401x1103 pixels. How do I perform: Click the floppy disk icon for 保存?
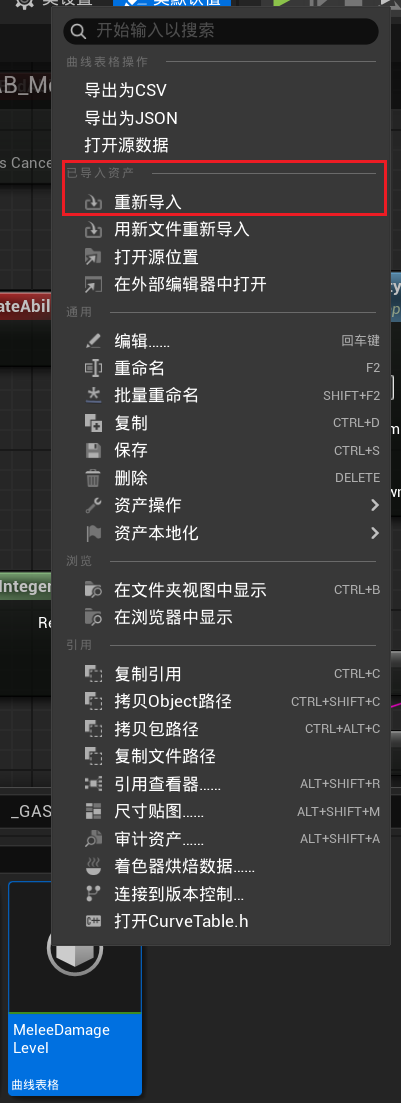click(x=93, y=451)
